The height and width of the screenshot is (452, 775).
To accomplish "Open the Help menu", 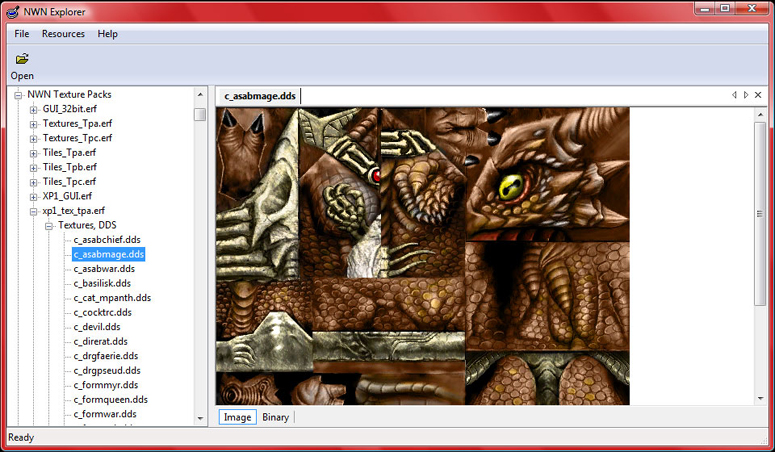I will (x=107, y=34).
